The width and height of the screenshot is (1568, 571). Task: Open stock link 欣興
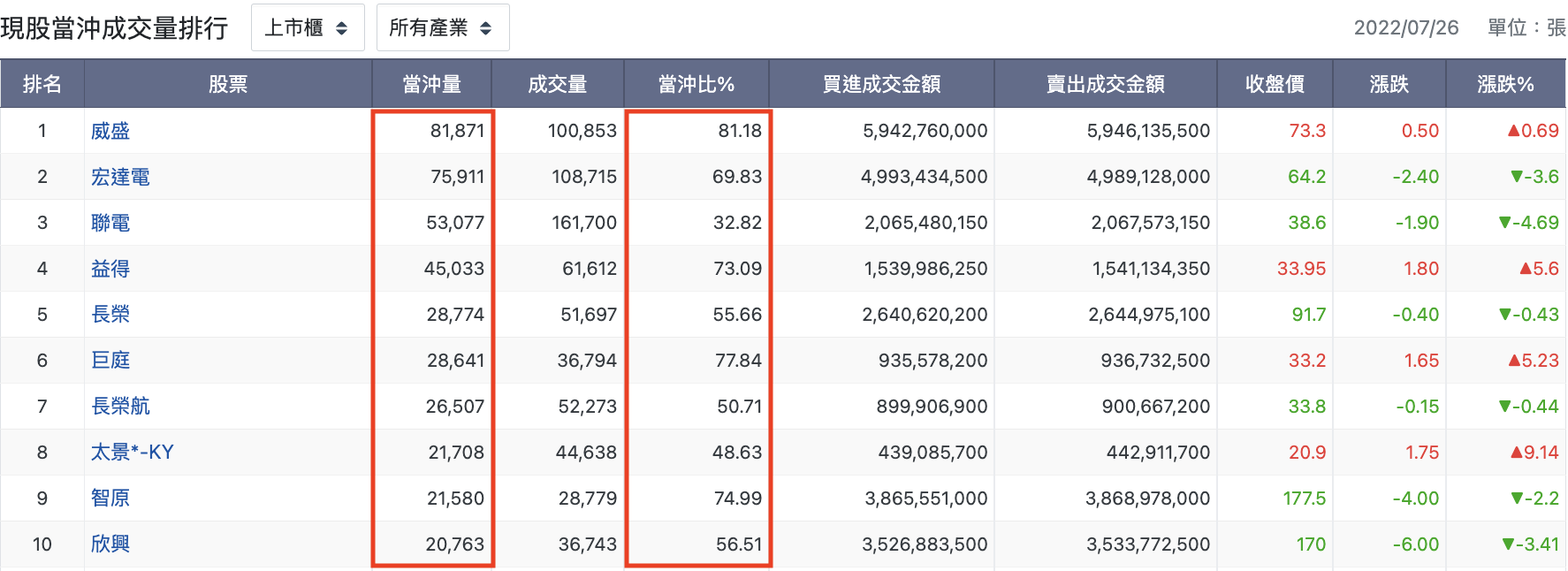coord(110,544)
